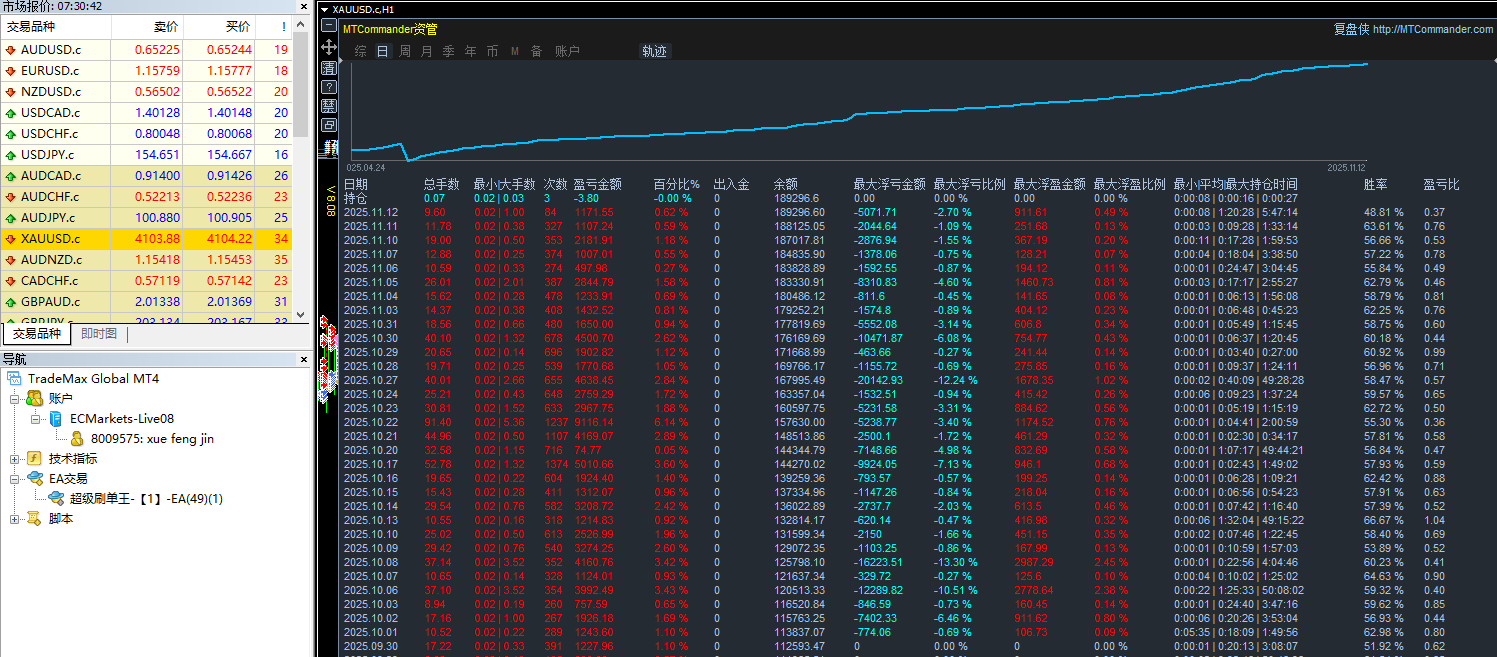1497x657 pixels.
Task: Open the 即时图 tab
Action: (x=99, y=334)
